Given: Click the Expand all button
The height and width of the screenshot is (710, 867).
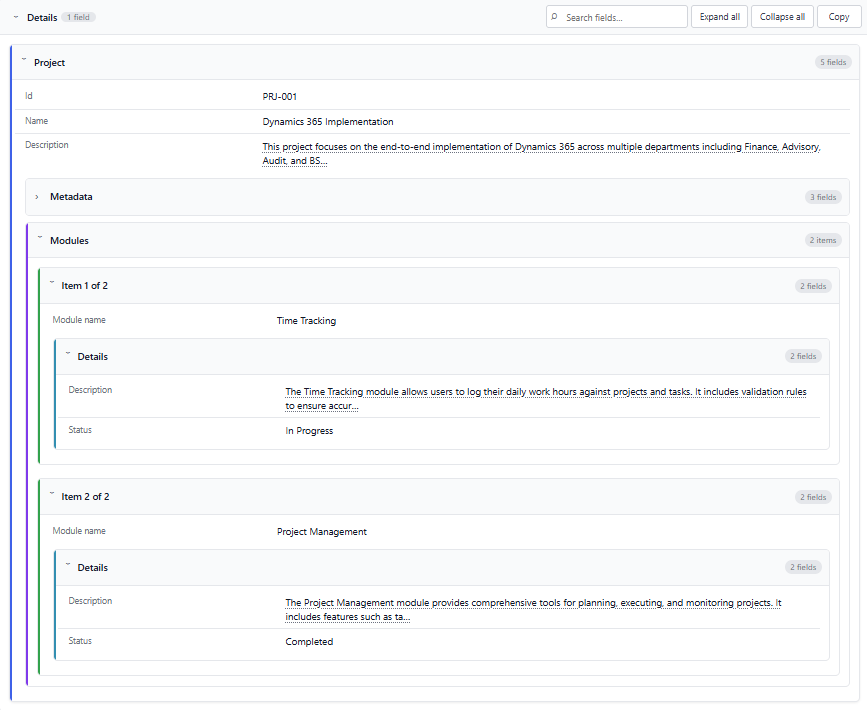Looking at the screenshot, I should [719, 17].
